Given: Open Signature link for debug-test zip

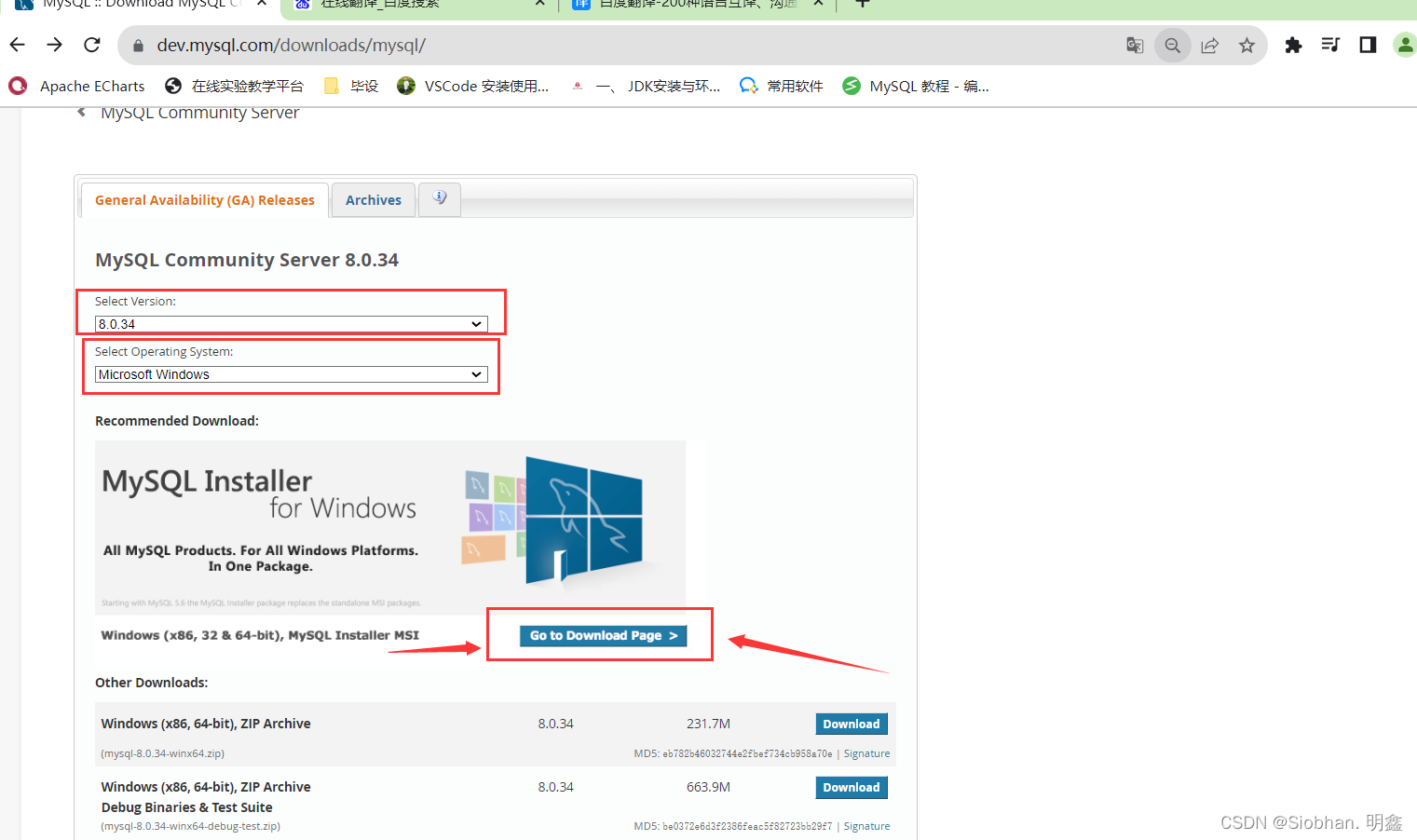Looking at the screenshot, I should tap(866, 826).
